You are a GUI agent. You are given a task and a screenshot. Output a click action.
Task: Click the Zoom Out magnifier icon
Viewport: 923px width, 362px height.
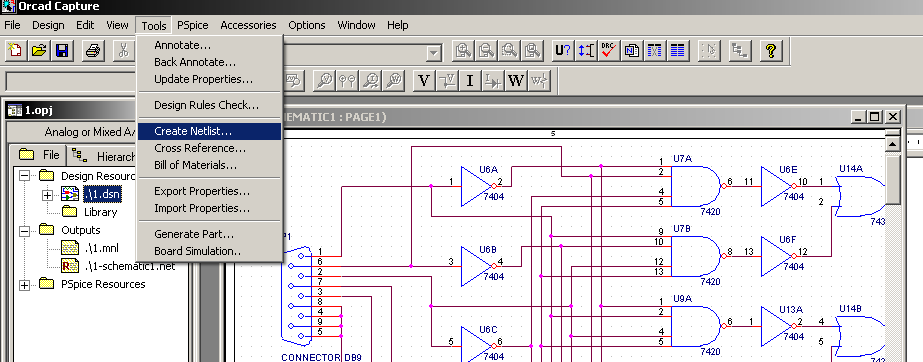tap(486, 51)
